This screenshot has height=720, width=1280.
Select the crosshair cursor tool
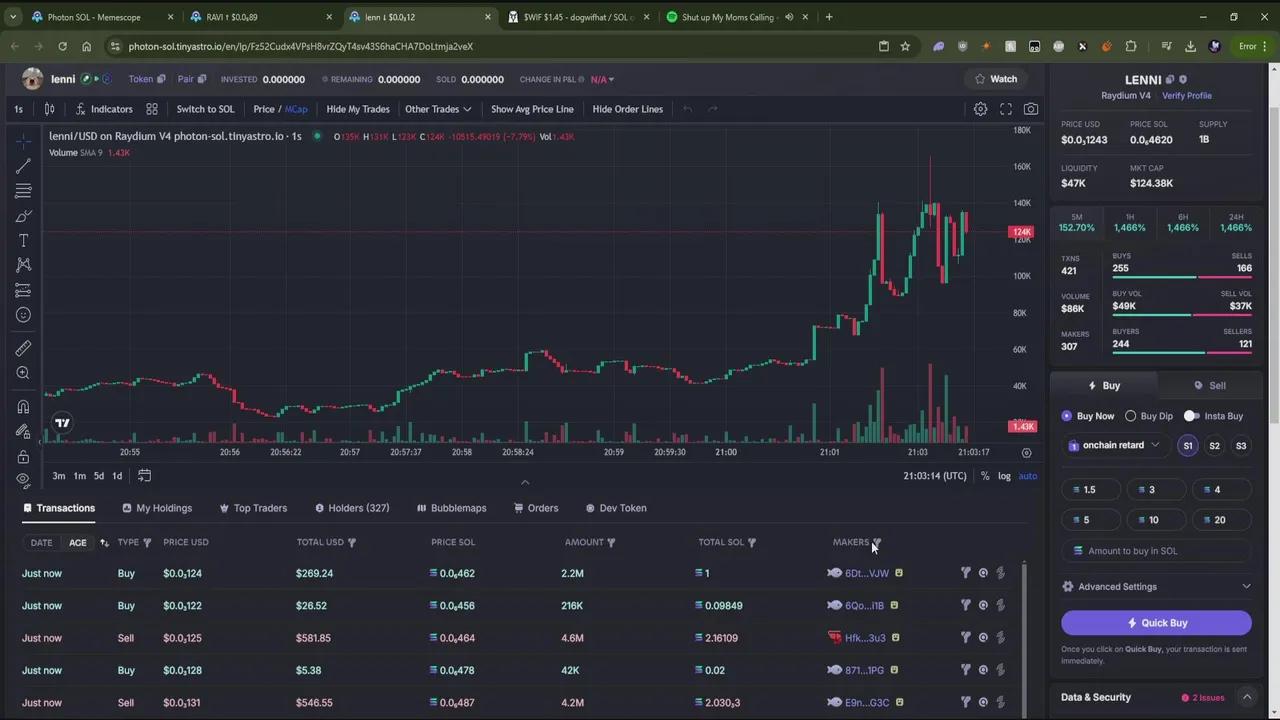click(x=23, y=140)
